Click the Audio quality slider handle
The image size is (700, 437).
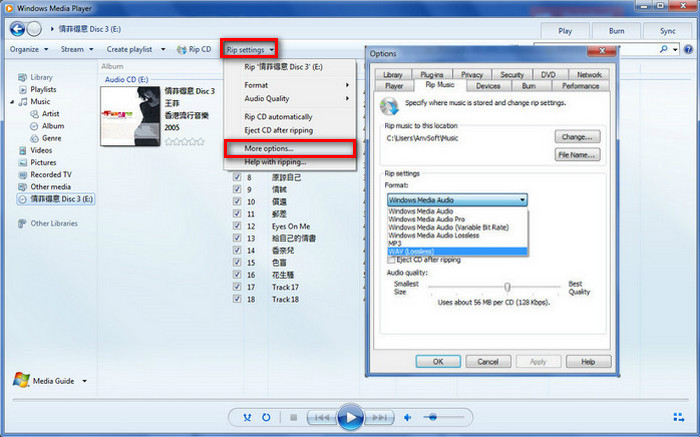coord(507,287)
